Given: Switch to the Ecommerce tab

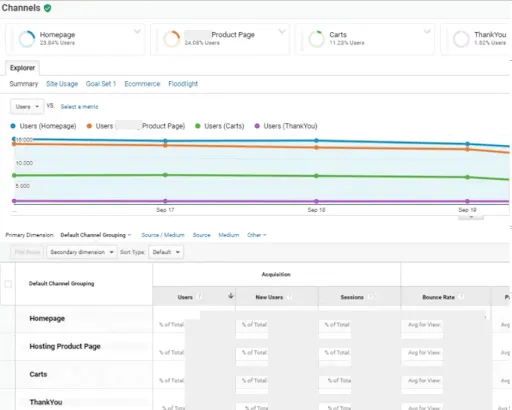Looking at the screenshot, I should click(142, 84).
